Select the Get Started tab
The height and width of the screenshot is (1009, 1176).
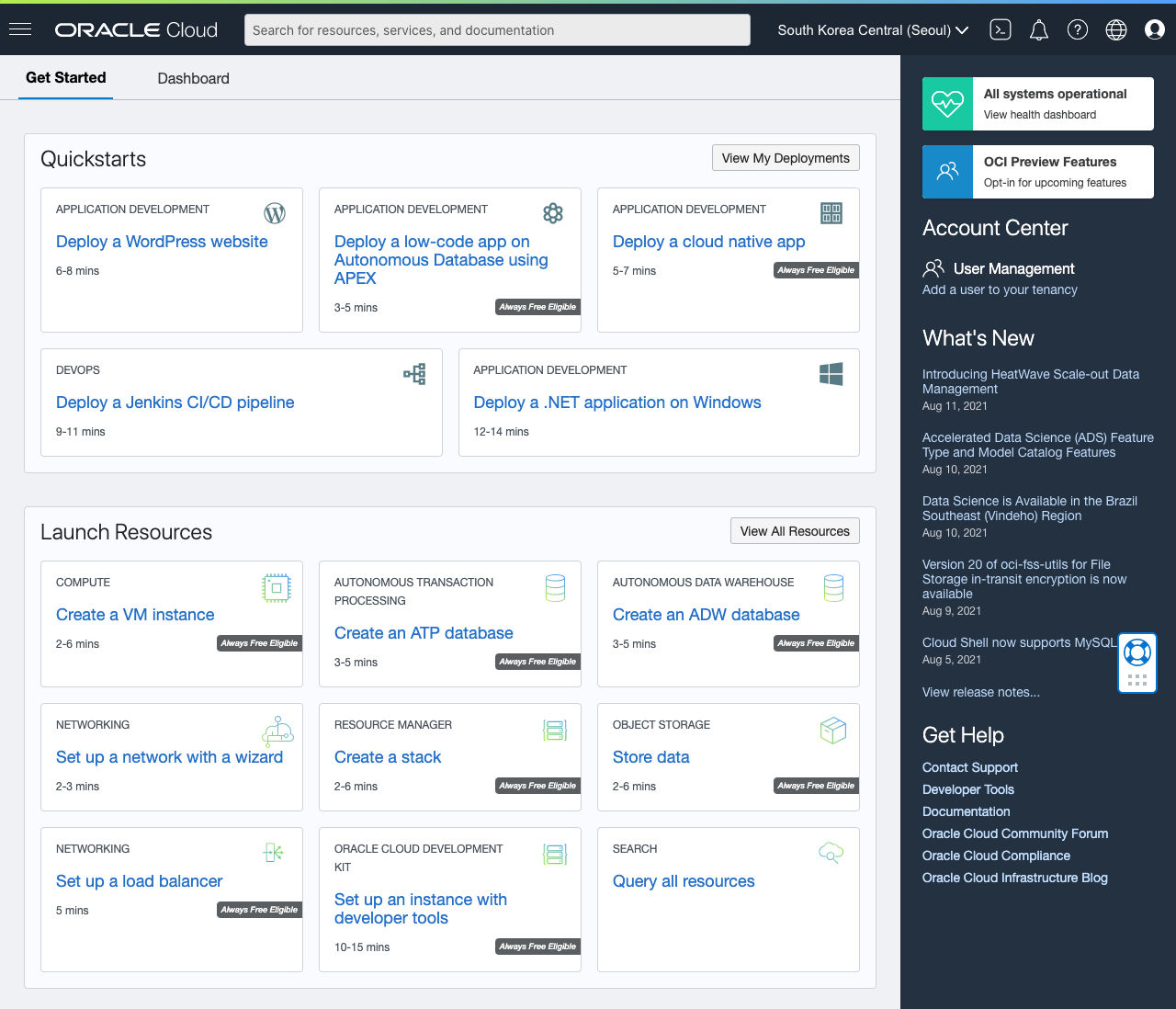point(65,77)
